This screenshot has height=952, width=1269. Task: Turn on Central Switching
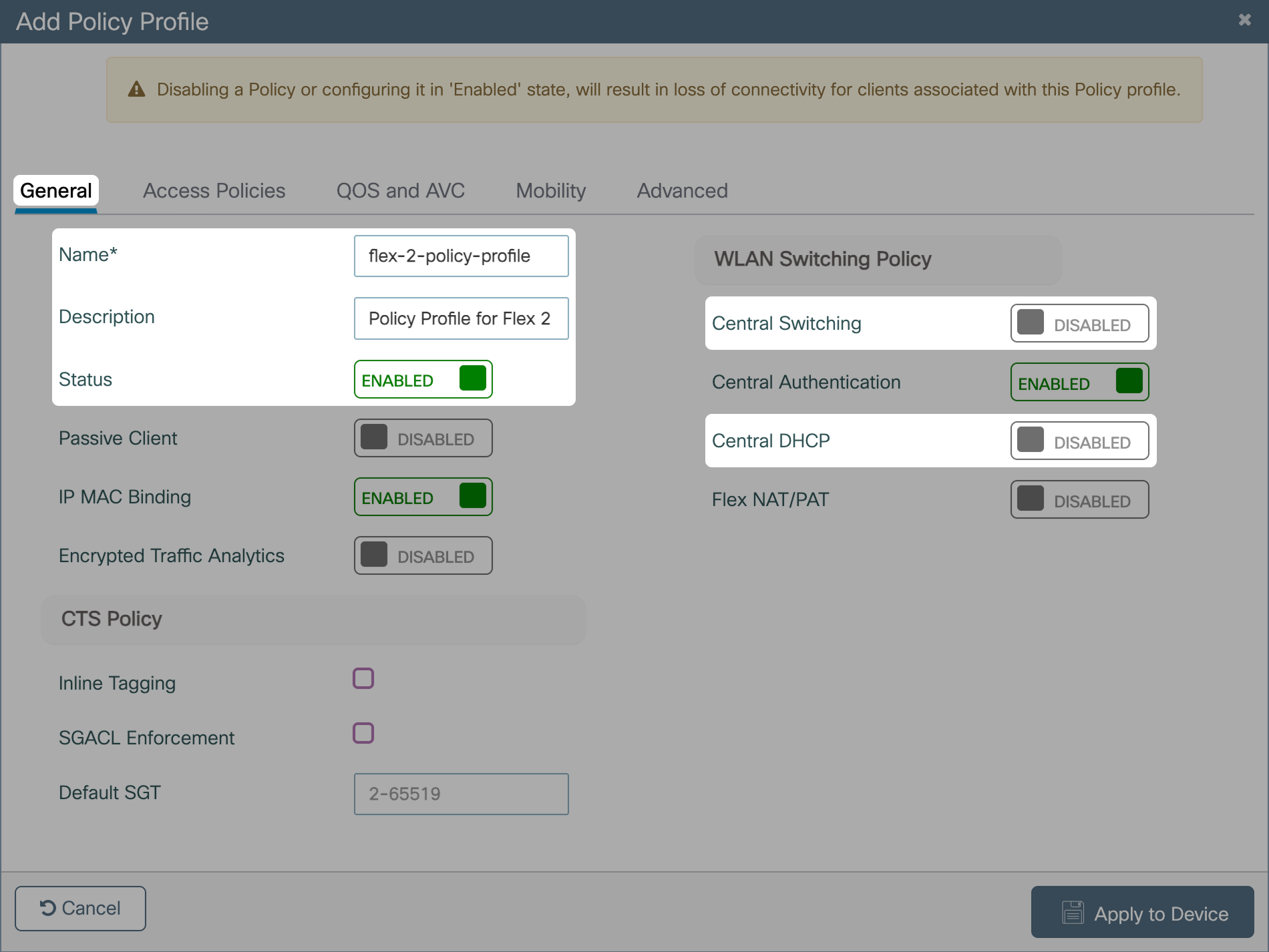1079,323
